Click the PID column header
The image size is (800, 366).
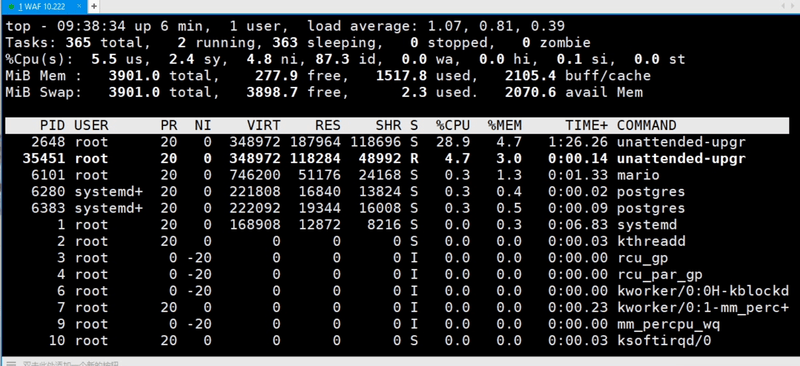click(x=53, y=126)
